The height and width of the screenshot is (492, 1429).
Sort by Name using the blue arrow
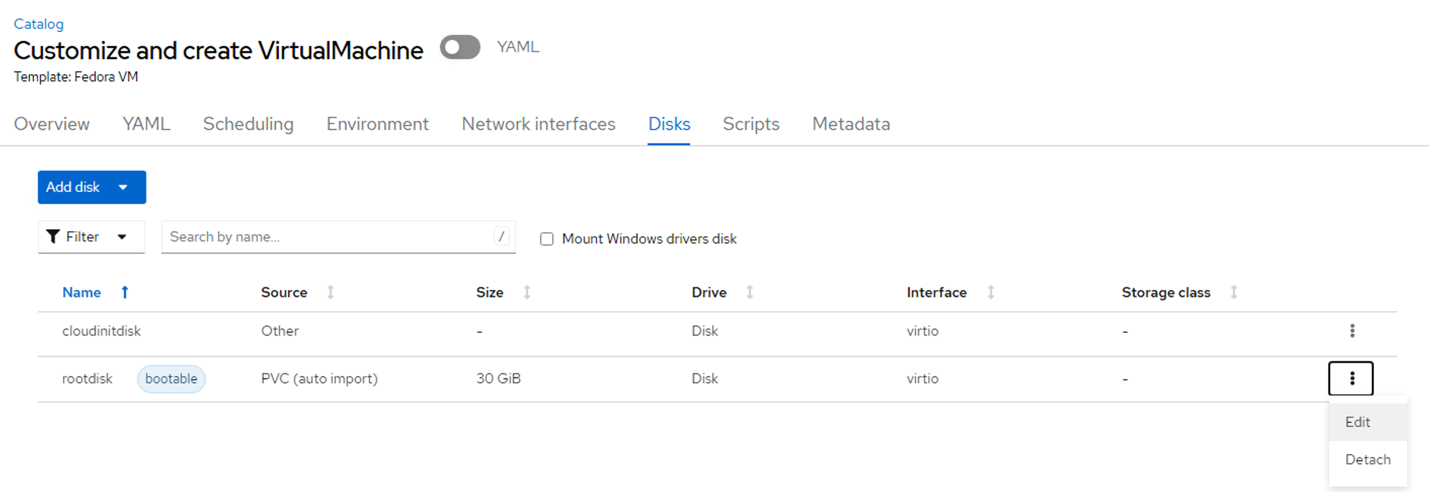pos(125,292)
